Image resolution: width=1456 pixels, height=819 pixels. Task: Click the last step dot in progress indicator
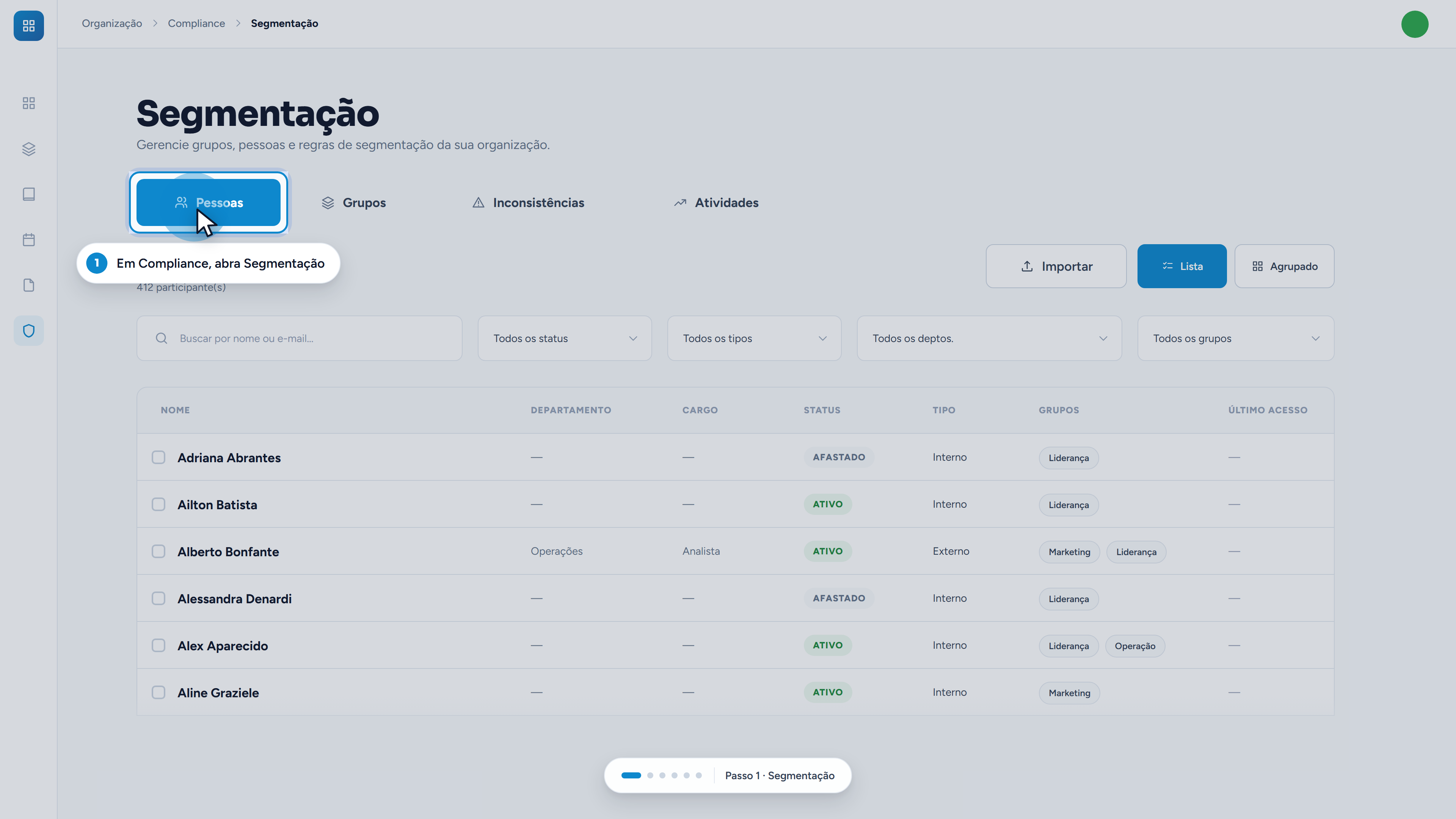tap(698, 775)
